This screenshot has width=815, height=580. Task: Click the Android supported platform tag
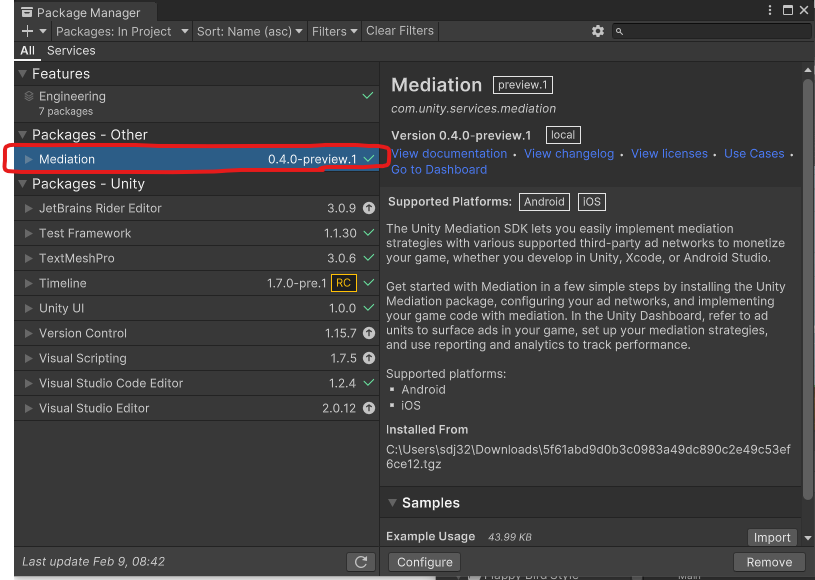point(544,202)
